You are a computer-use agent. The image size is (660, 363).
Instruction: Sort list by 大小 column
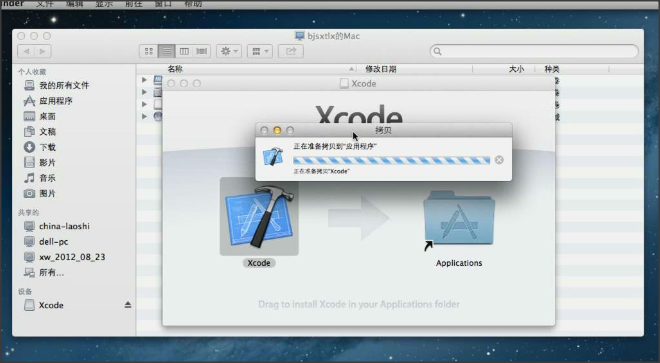(x=516, y=69)
